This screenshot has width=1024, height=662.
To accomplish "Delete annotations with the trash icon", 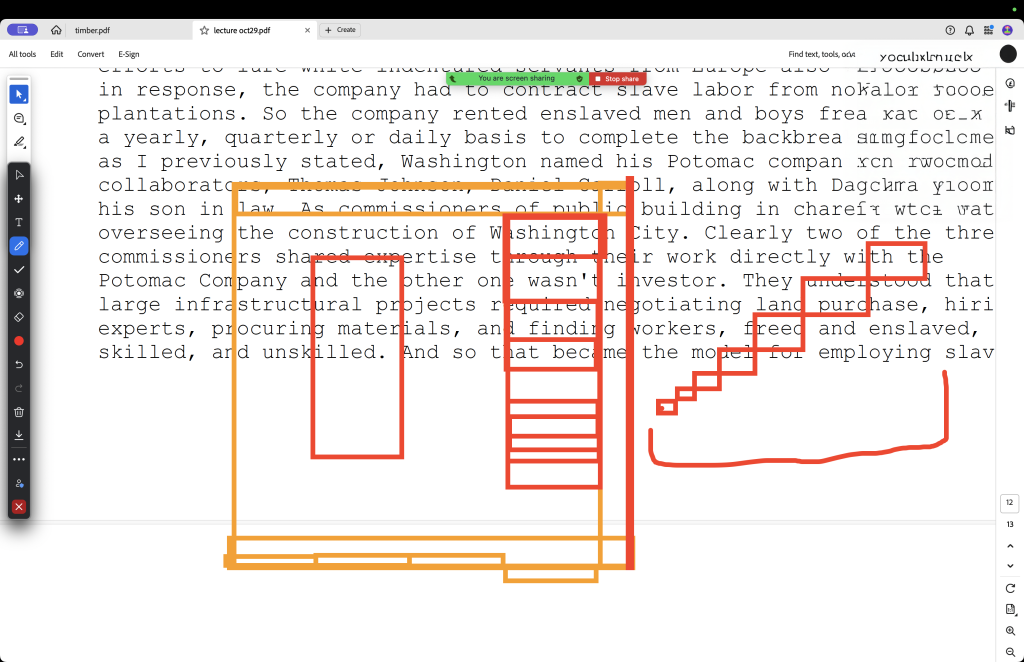I will [x=19, y=412].
